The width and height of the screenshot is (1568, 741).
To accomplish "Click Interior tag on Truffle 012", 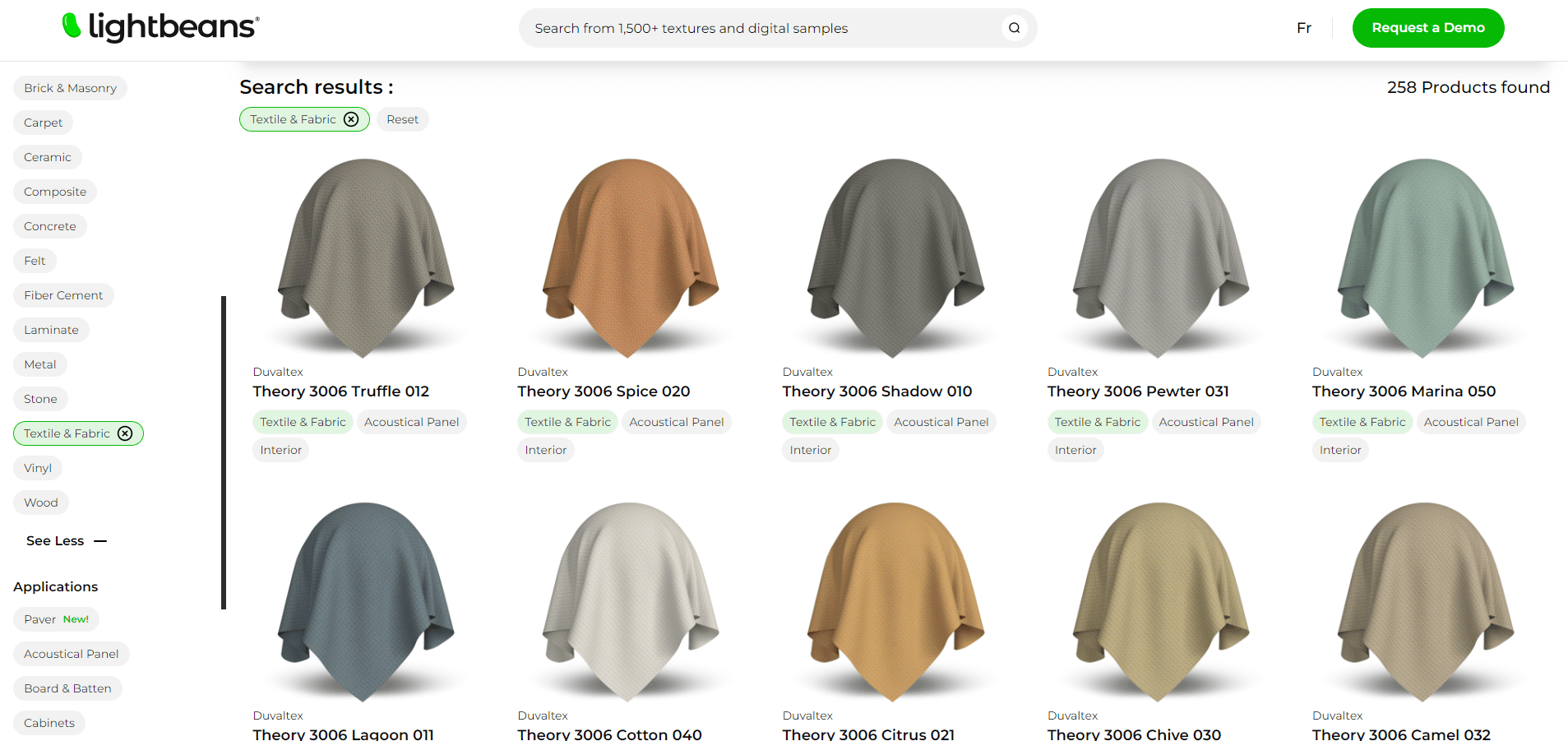I will click(280, 450).
